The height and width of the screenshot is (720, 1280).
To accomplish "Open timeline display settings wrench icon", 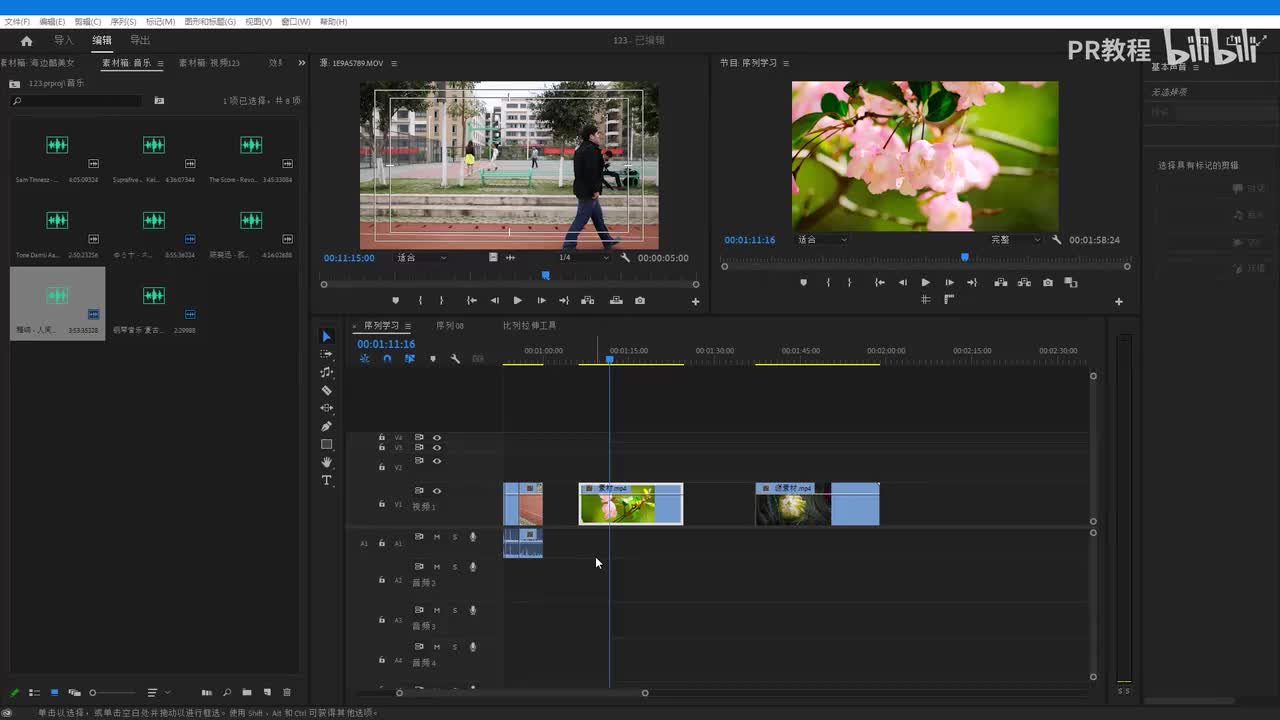I will tap(455, 359).
